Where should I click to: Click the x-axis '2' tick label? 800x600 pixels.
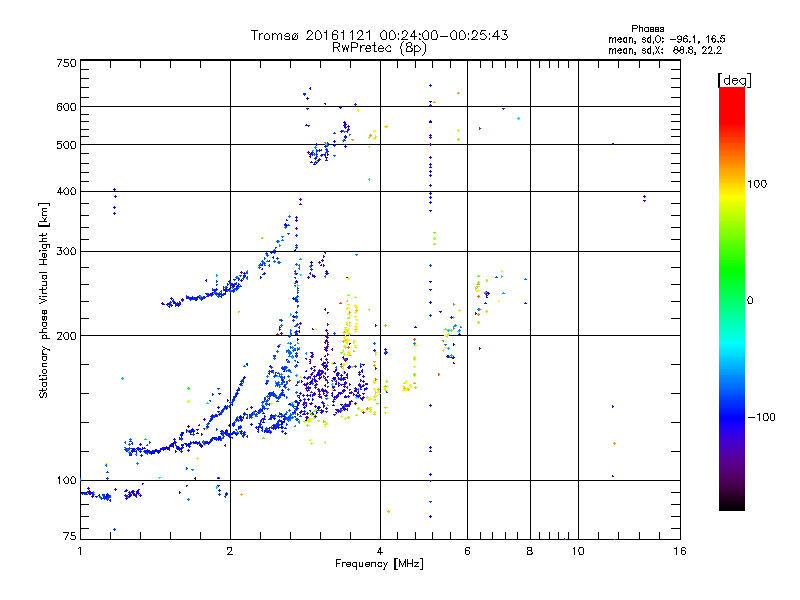230,551
